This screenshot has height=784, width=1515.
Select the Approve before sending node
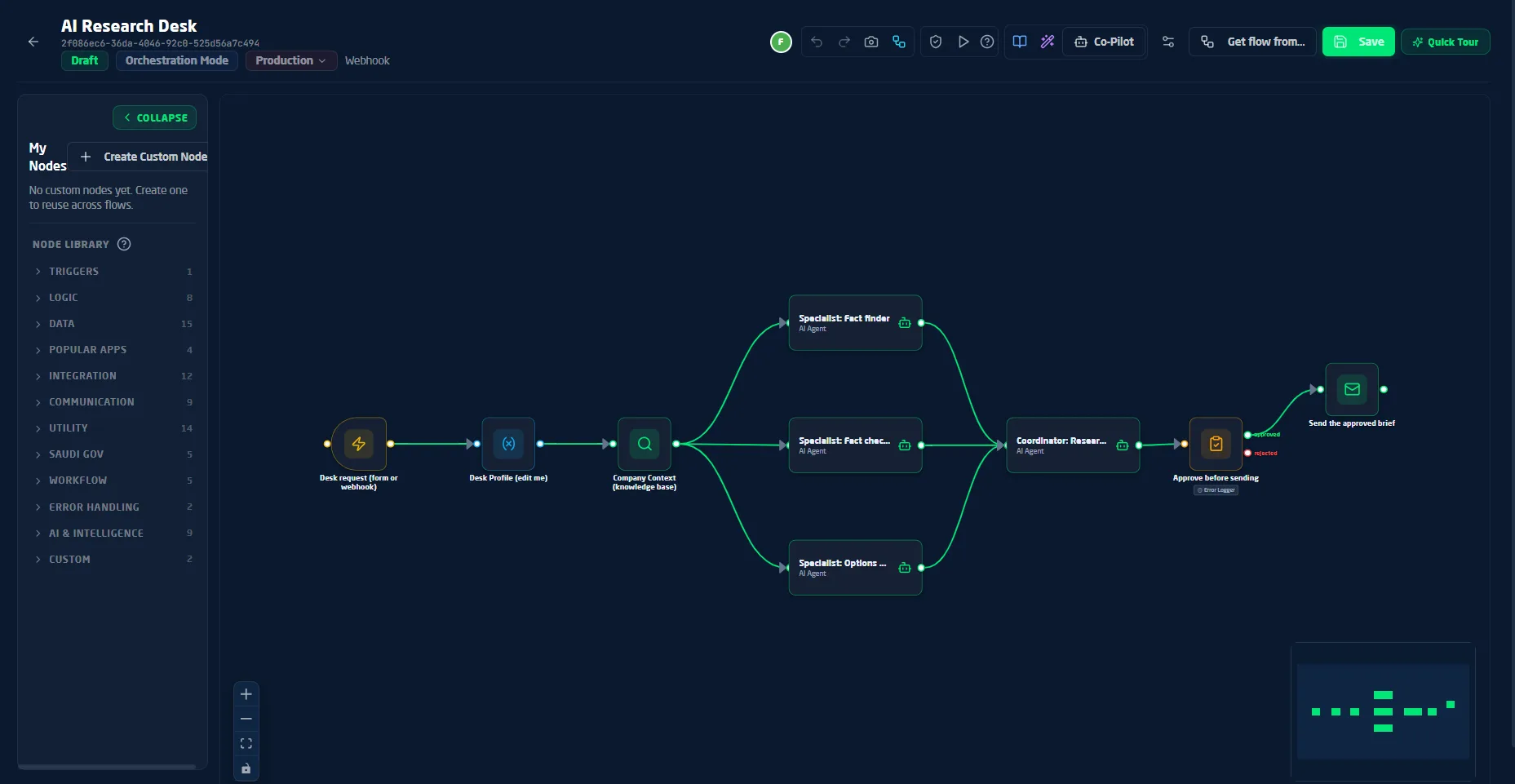1216,444
